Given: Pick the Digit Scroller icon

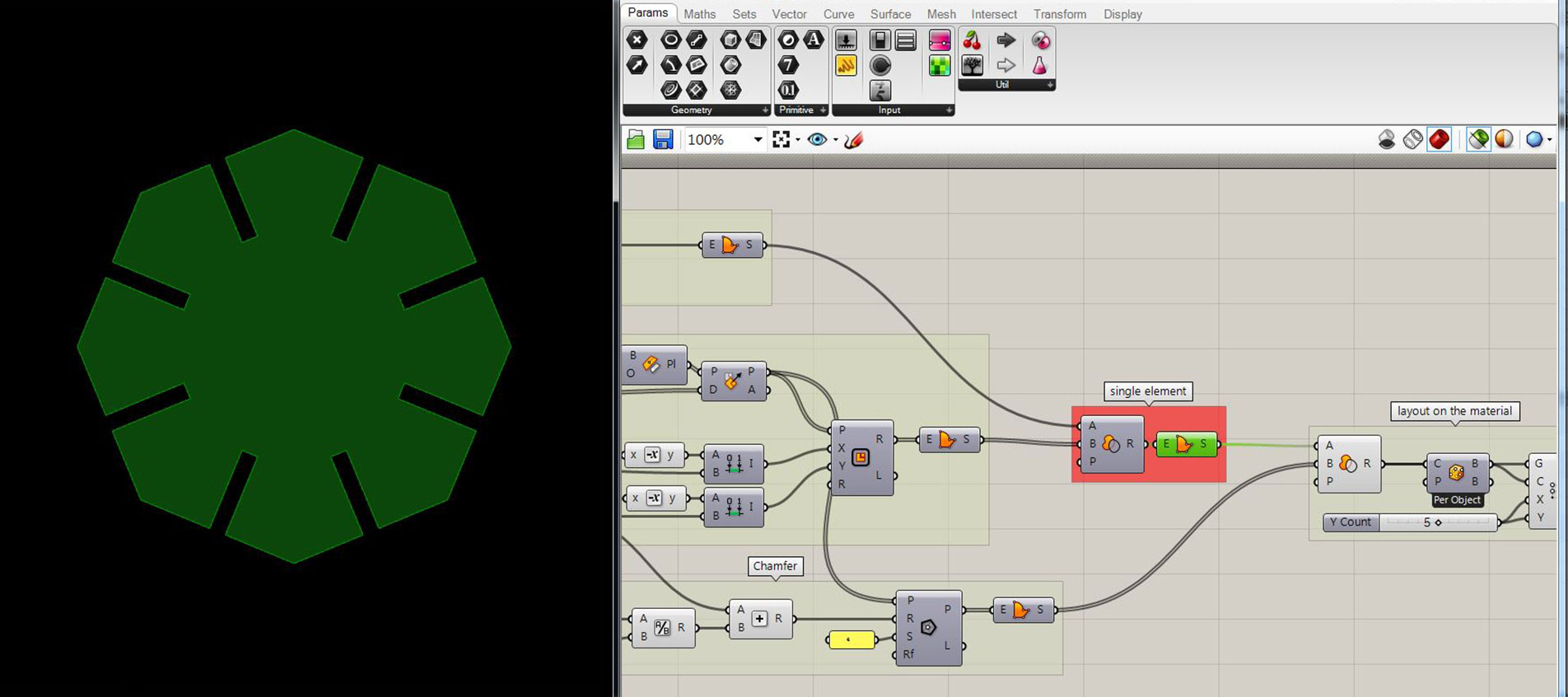Looking at the screenshot, I should [880, 90].
